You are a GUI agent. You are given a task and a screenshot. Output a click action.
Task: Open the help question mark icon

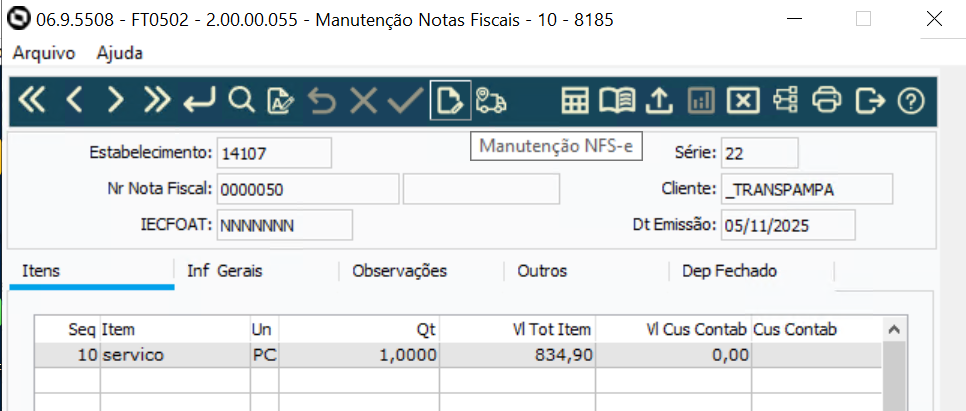910,100
